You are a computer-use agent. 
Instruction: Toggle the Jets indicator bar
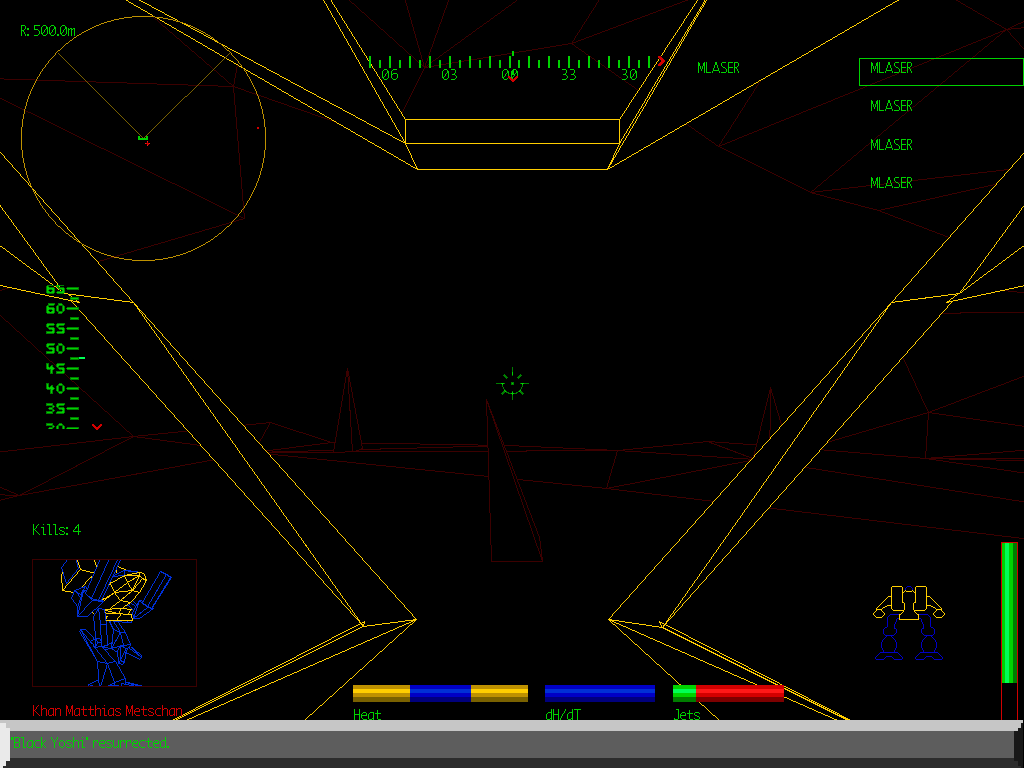pos(727,692)
